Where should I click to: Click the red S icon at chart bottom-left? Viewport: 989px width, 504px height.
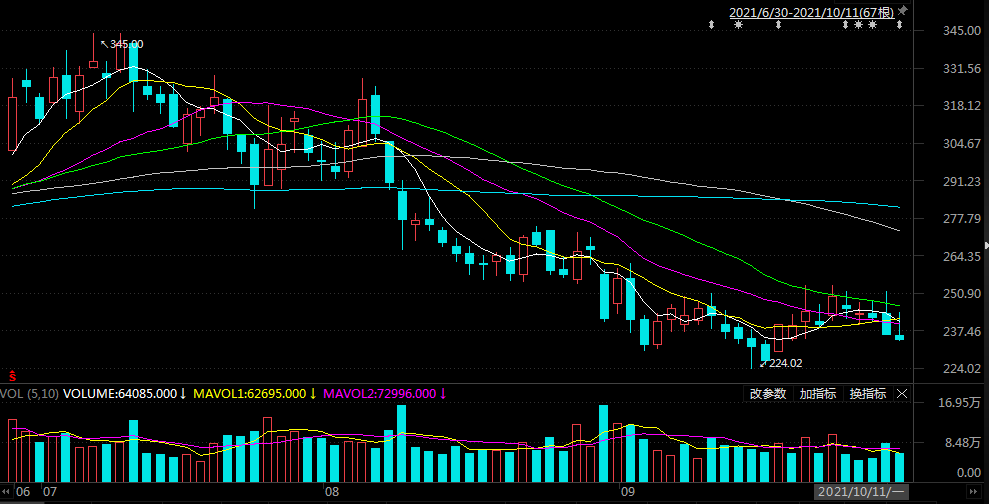[13, 376]
